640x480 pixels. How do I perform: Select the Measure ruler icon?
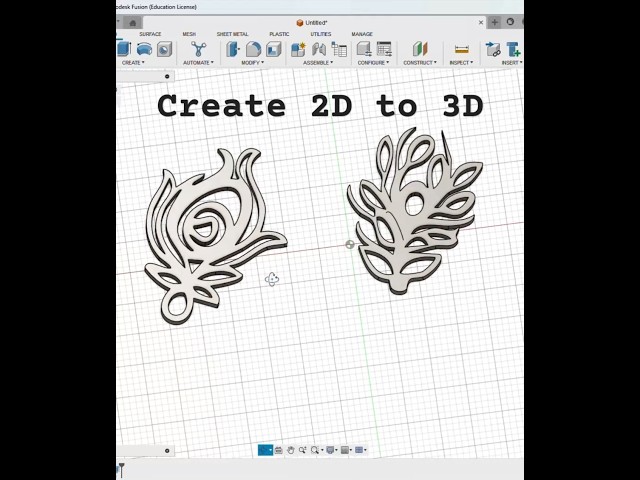point(461,49)
